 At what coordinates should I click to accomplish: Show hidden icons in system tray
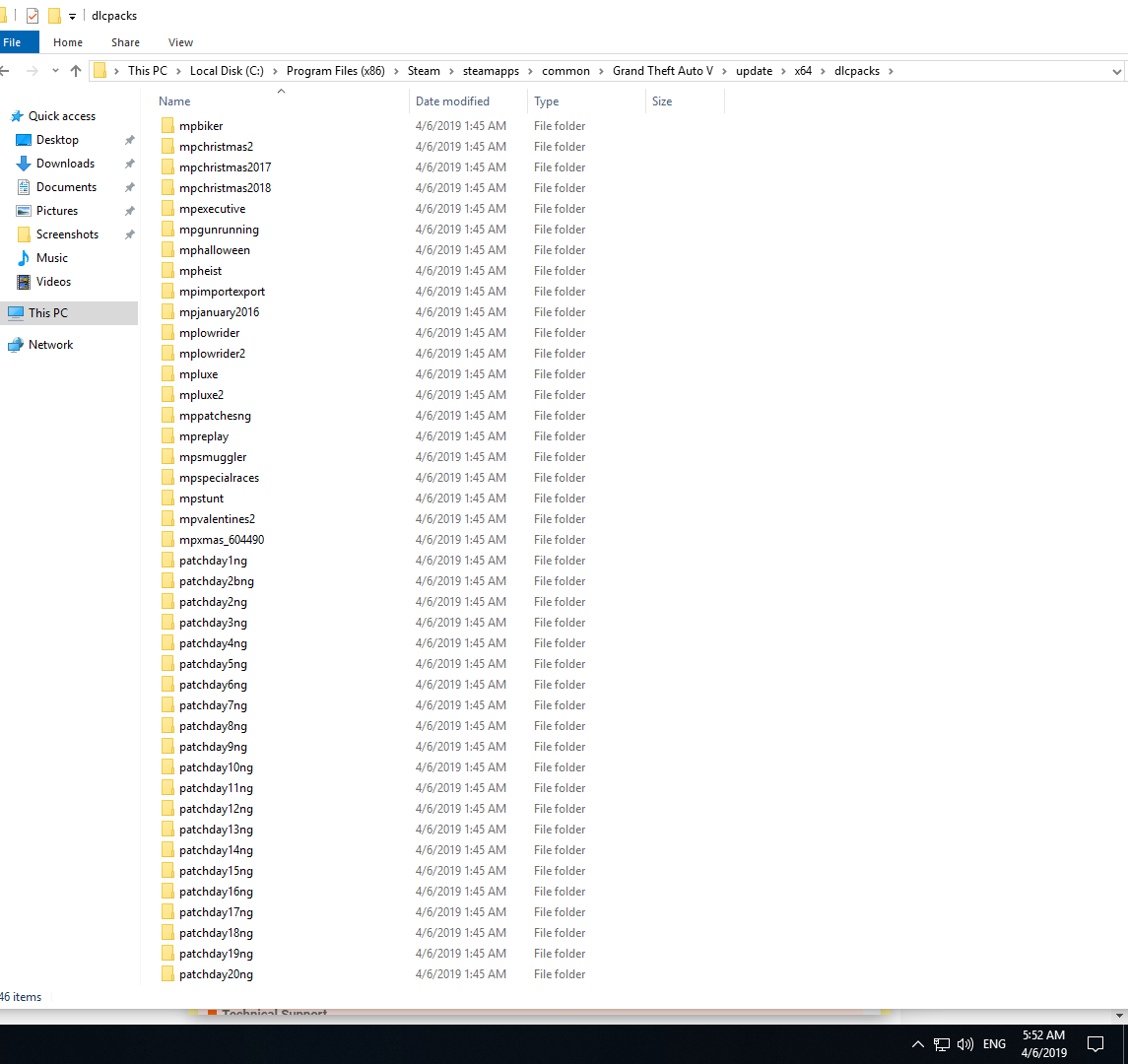tap(918, 1044)
